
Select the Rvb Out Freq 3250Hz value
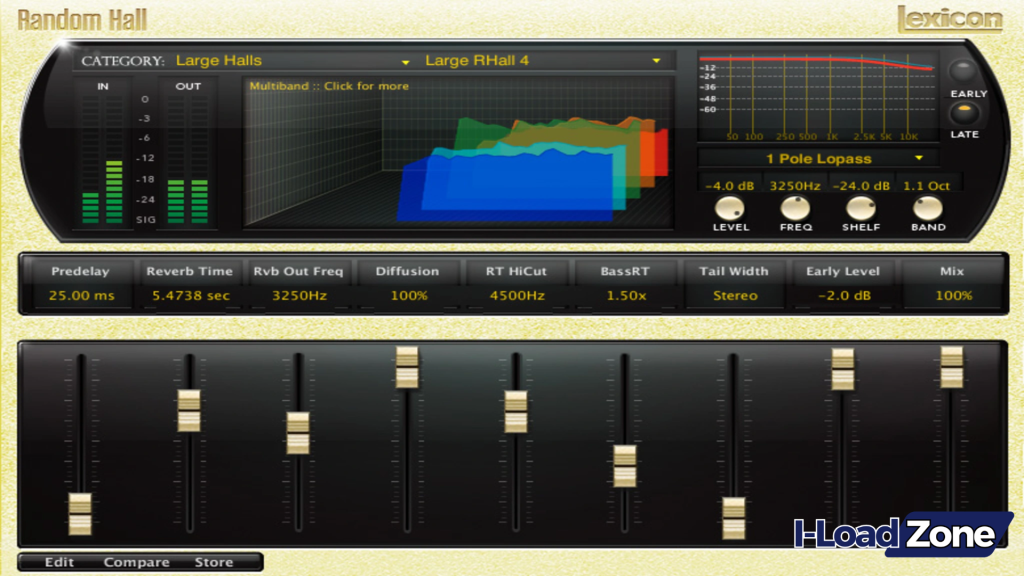(299, 296)
